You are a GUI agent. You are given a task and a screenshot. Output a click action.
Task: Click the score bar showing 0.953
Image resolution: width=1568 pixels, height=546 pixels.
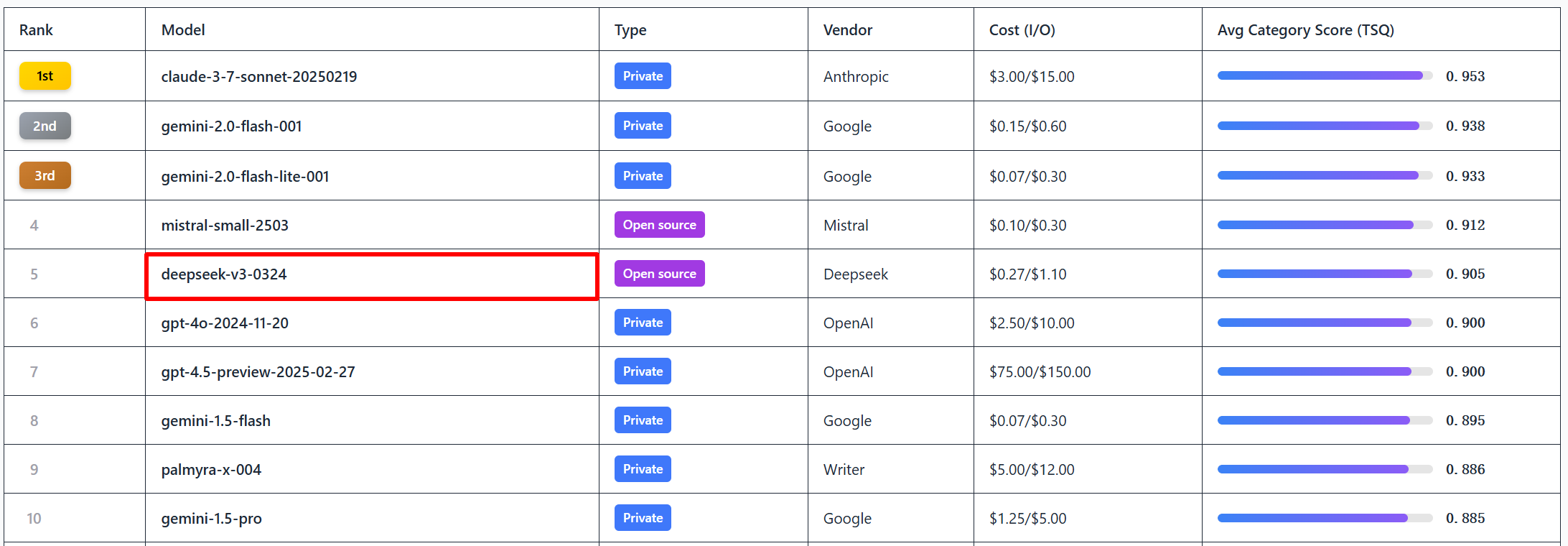point(1325,76)
